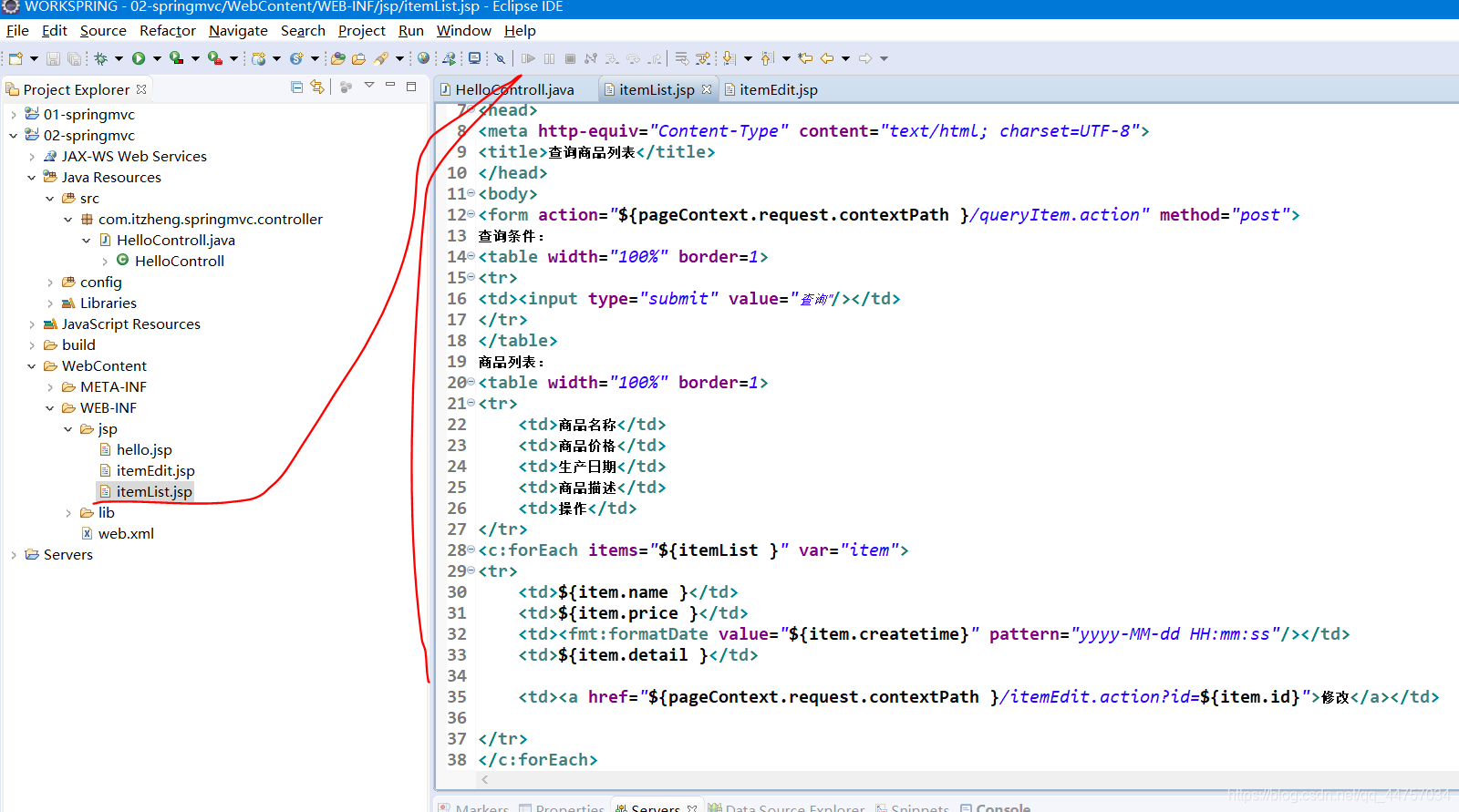Collapse the jsp folder

point(67,429)
